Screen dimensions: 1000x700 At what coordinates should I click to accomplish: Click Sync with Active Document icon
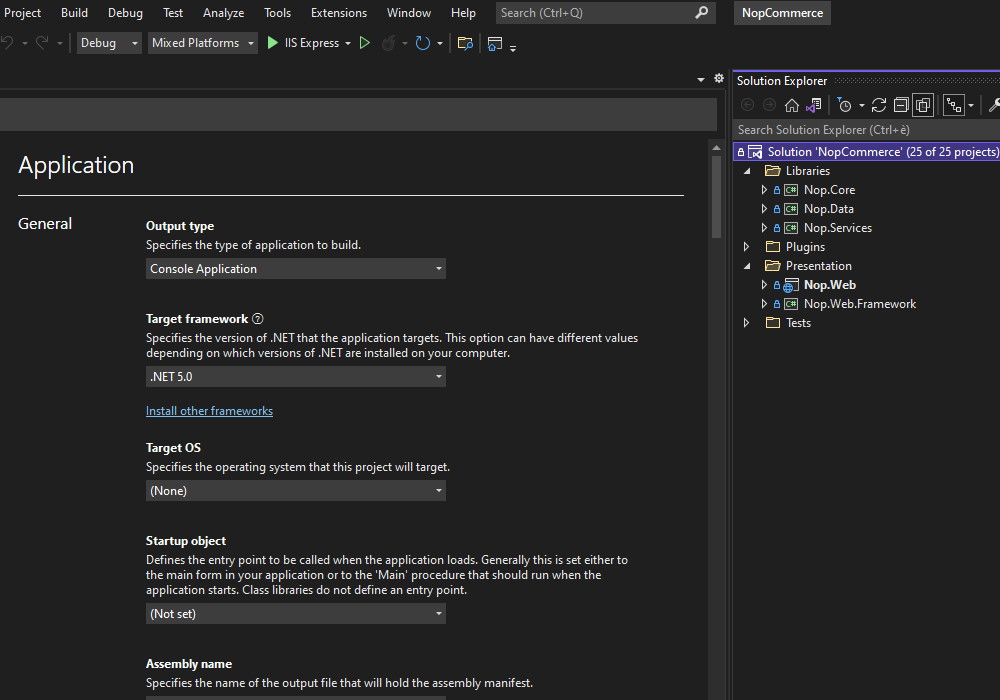click(879, 105)
